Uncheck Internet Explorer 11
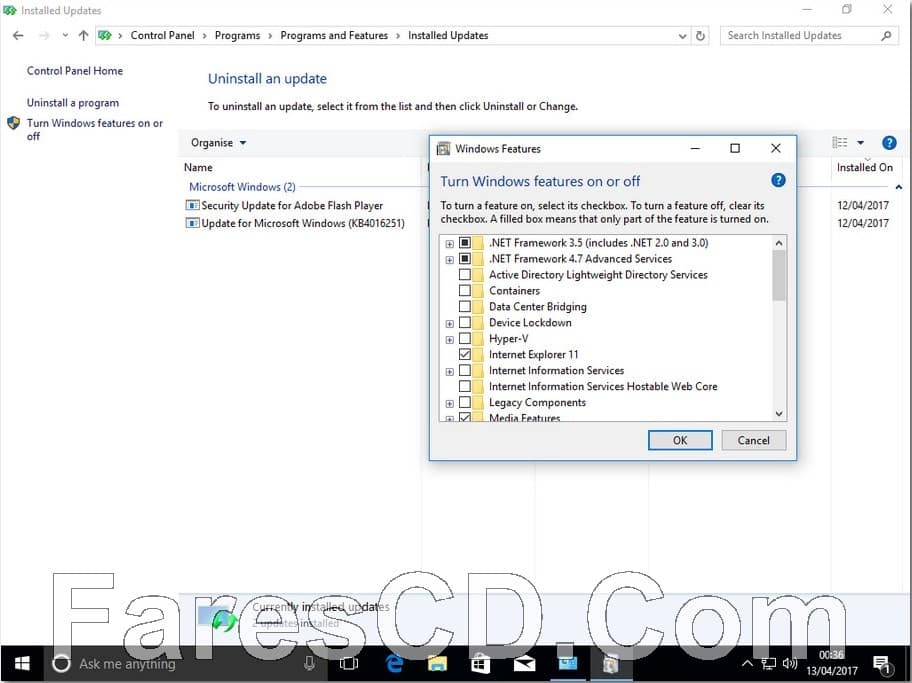 pyautogui.click(x=465, y=354)
